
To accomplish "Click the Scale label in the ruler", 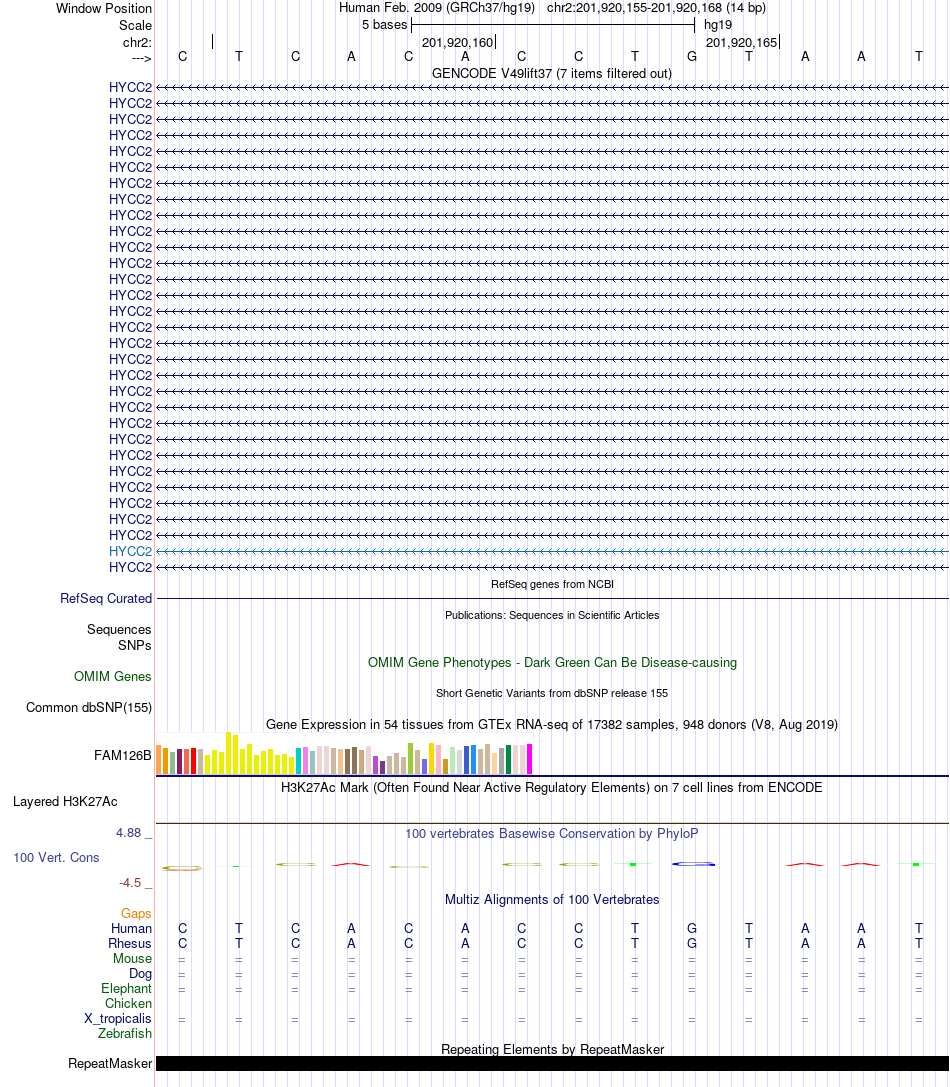I will coord(135,25).
